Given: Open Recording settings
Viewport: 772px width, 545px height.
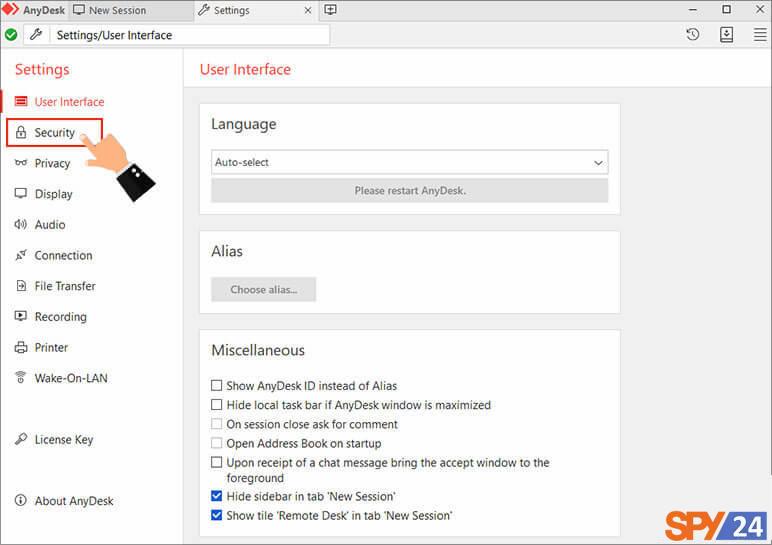Looking at the screenshot, I should point(61,317).
